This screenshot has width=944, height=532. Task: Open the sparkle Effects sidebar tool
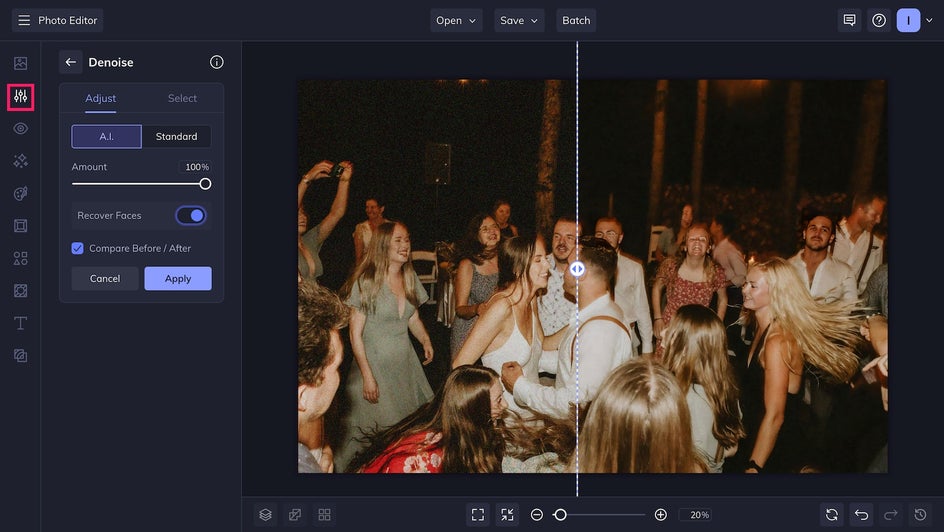coord(20,161)
